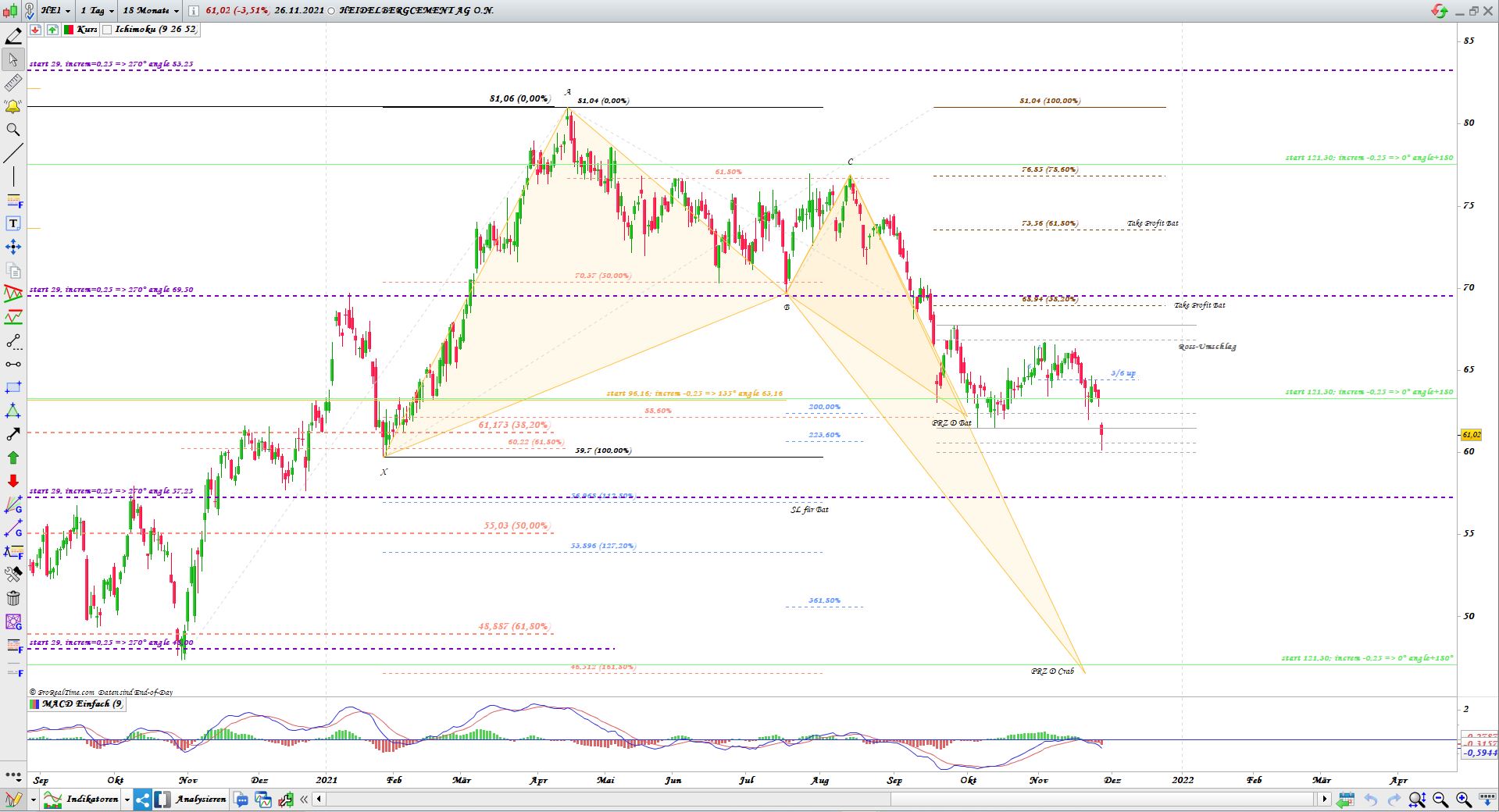This screenshot has height=812, width=1499.
Task: Click the zoom in magnifier icon
Action: (1464, 800)
